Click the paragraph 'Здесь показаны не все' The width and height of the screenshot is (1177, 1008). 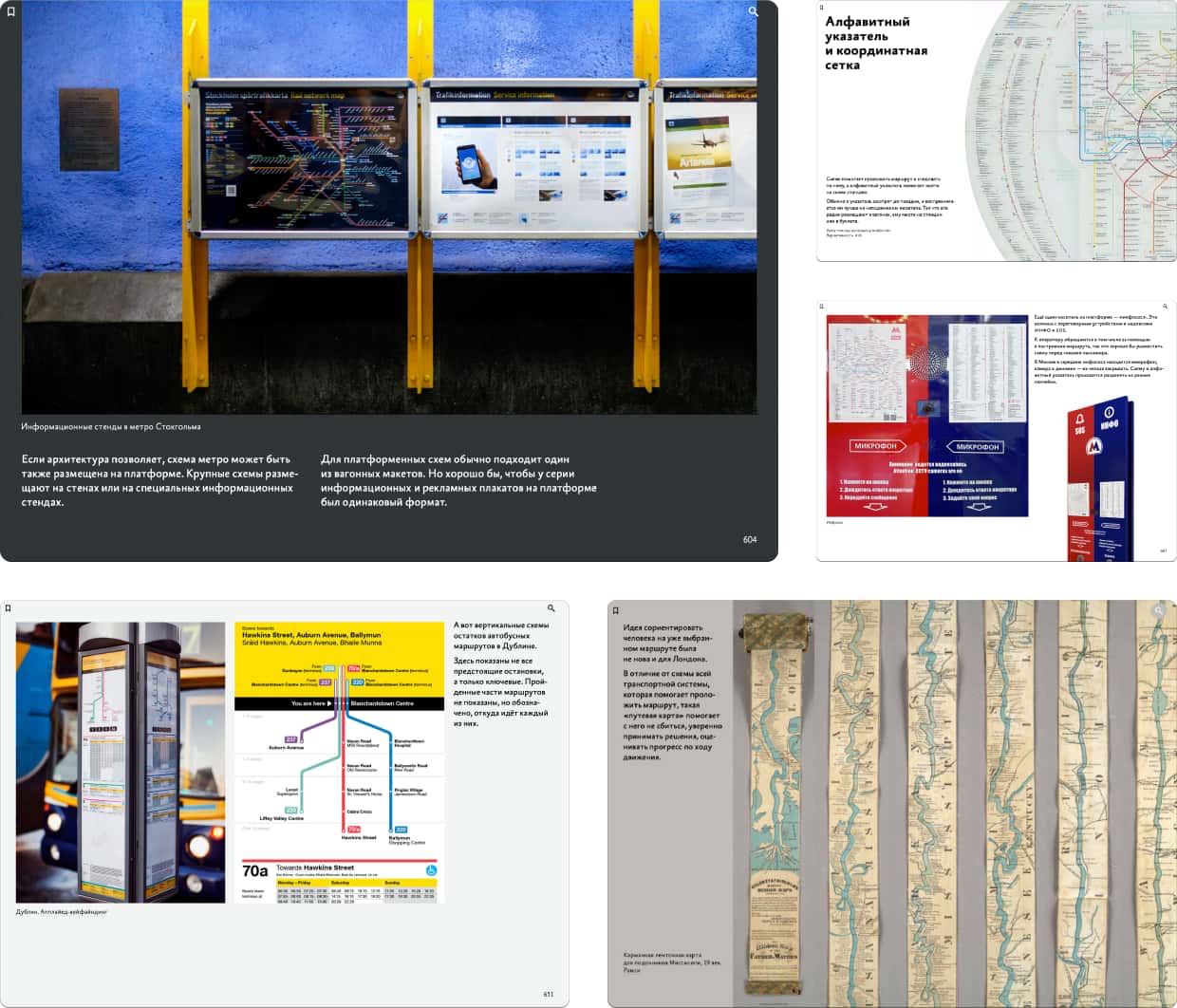[x=500, y=692]
